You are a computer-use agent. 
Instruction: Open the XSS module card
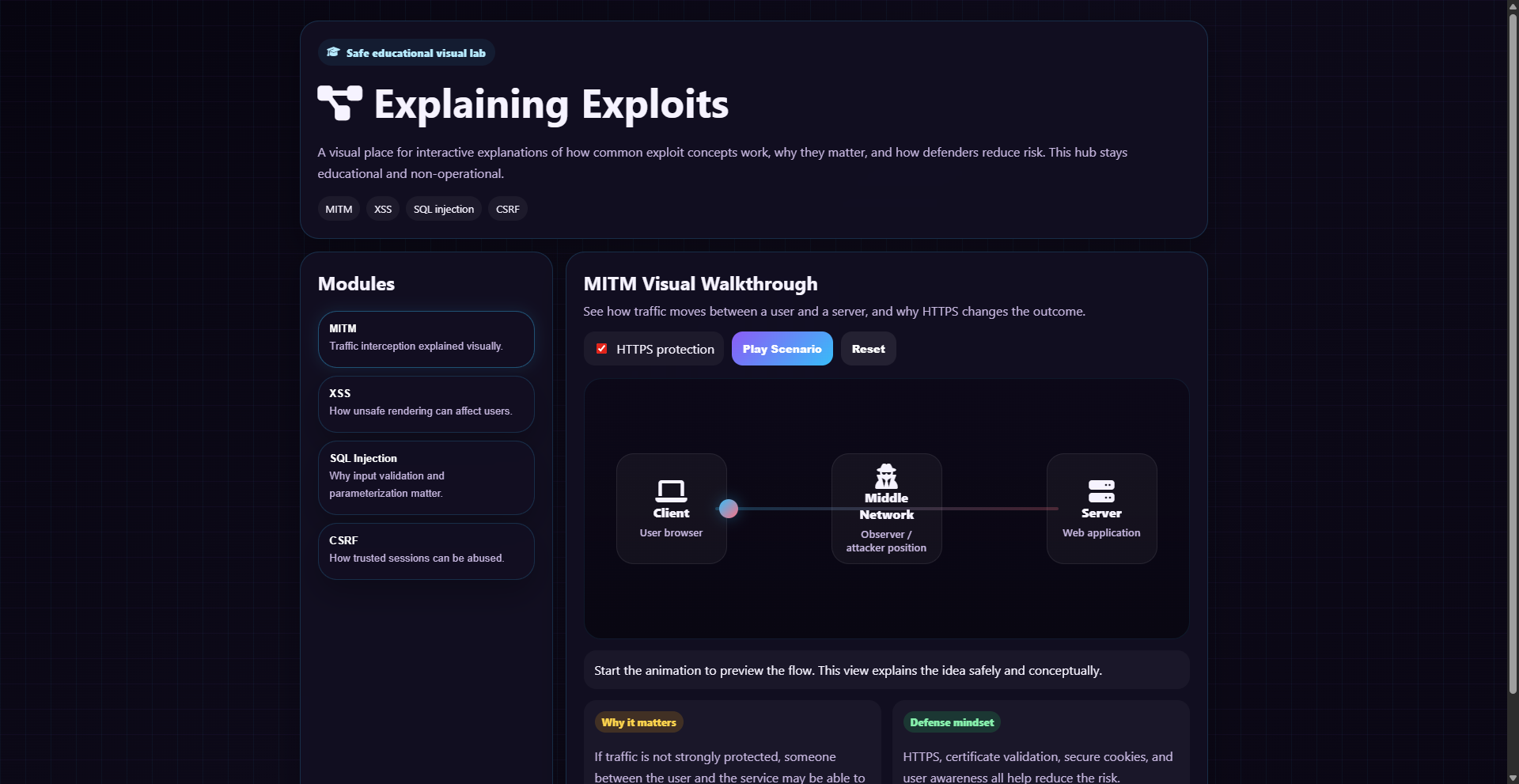pyautogui.click(x=426, y=403)
